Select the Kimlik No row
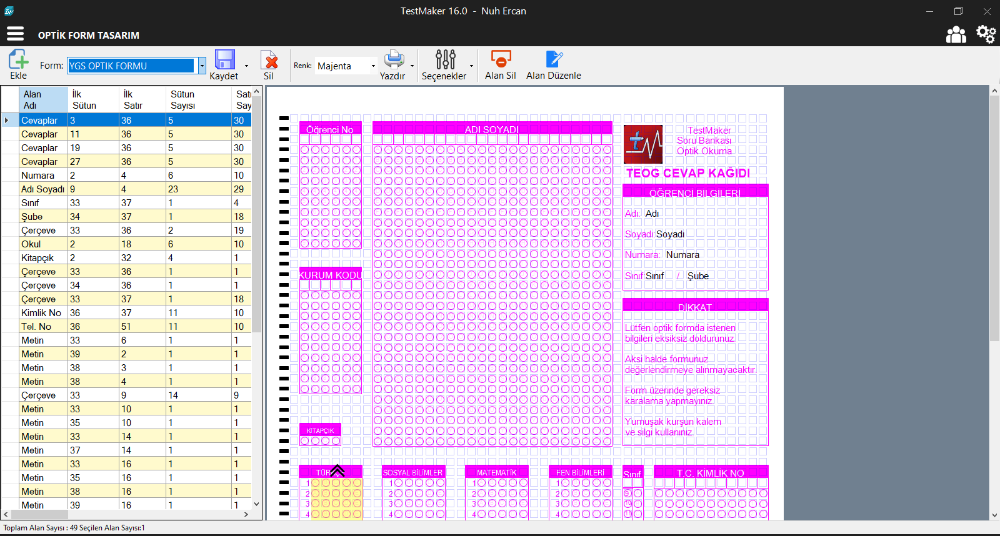Screen dimensions: 1000x536 43,313
